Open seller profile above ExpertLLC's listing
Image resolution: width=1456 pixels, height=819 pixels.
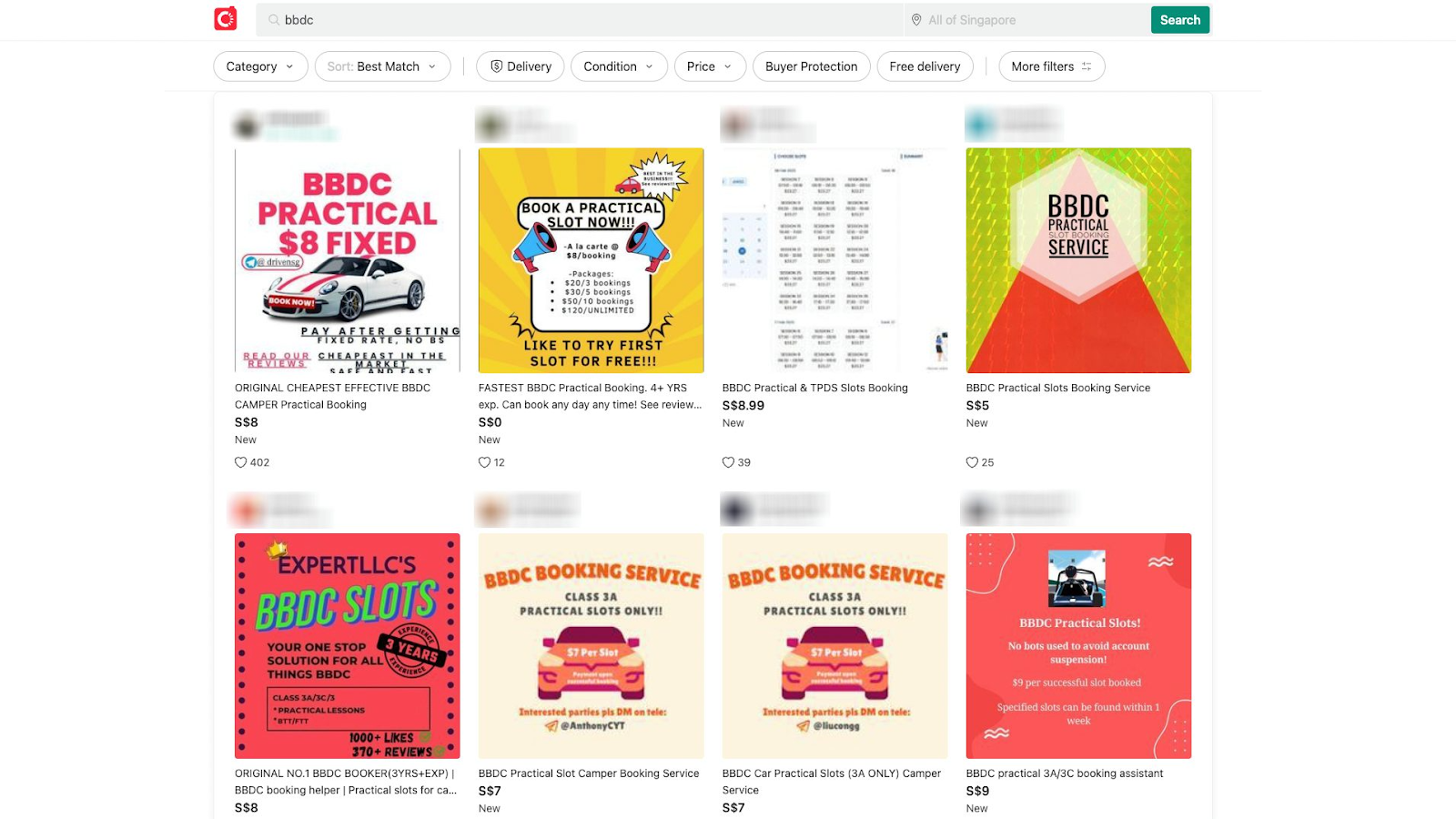point(280,511)
